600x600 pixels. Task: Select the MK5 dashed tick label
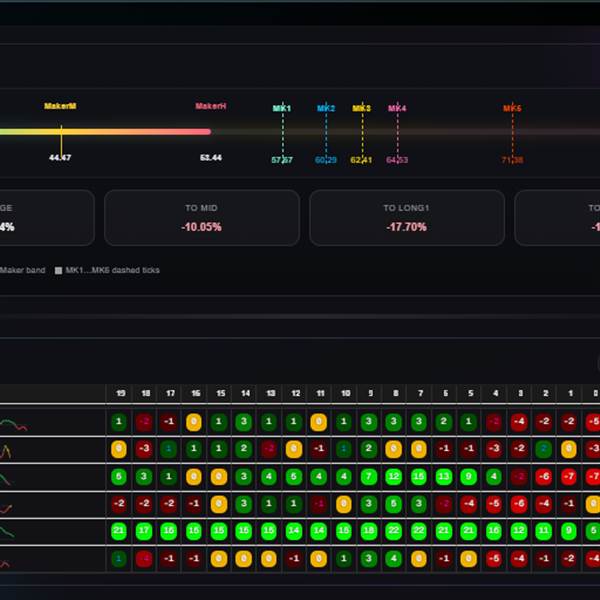pos(512,108)
